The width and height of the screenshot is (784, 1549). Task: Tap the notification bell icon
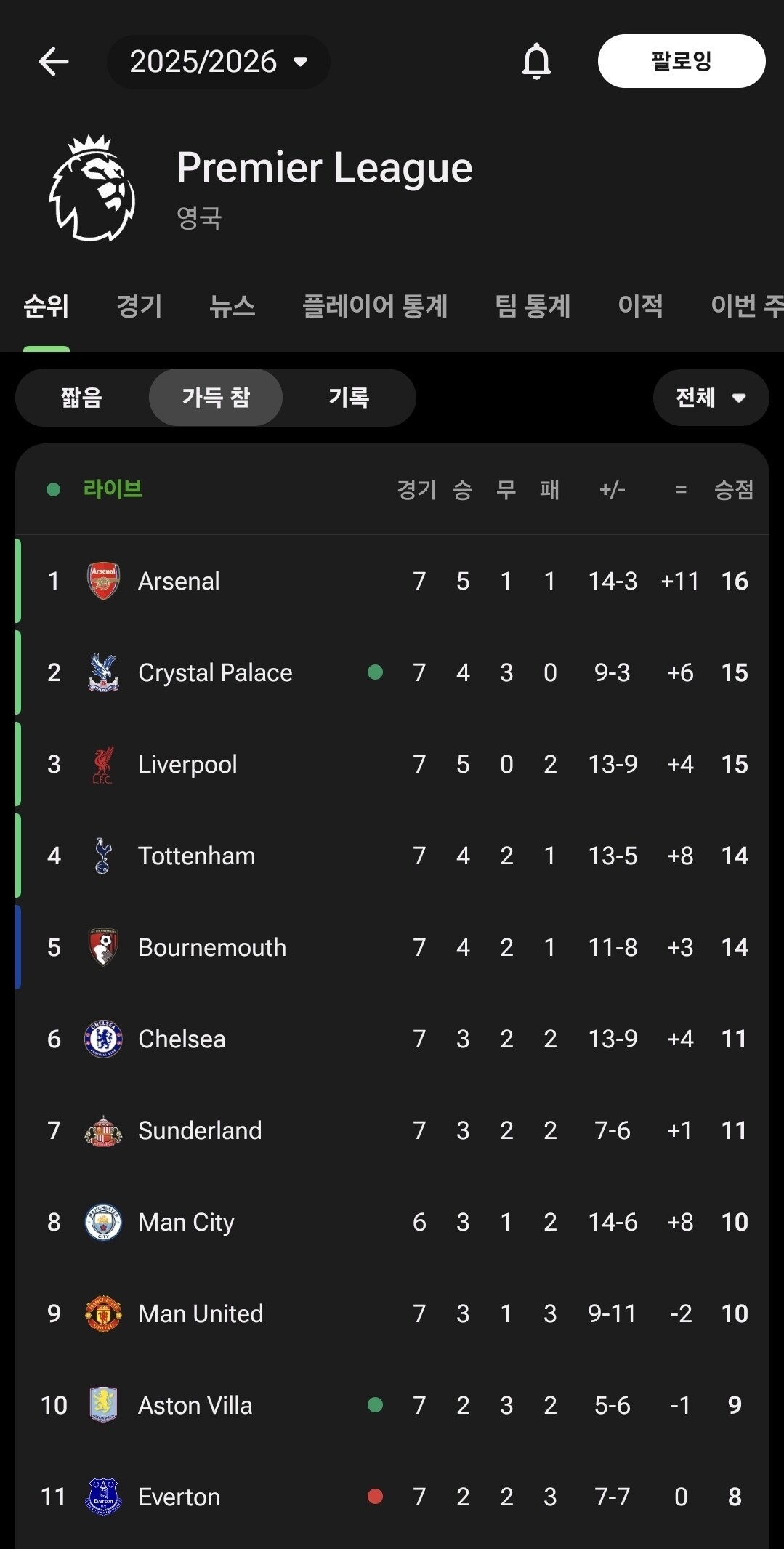click(x=536, y=62)
